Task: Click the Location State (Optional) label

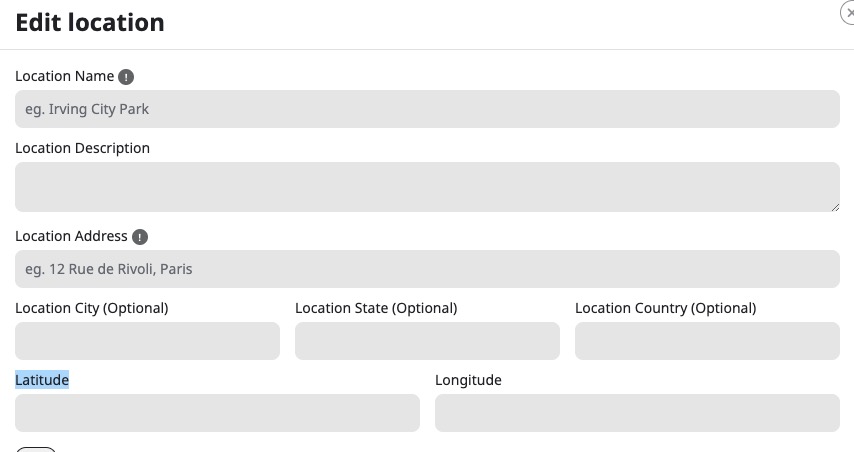Action: pyautogui.click(x=376, y=308)
